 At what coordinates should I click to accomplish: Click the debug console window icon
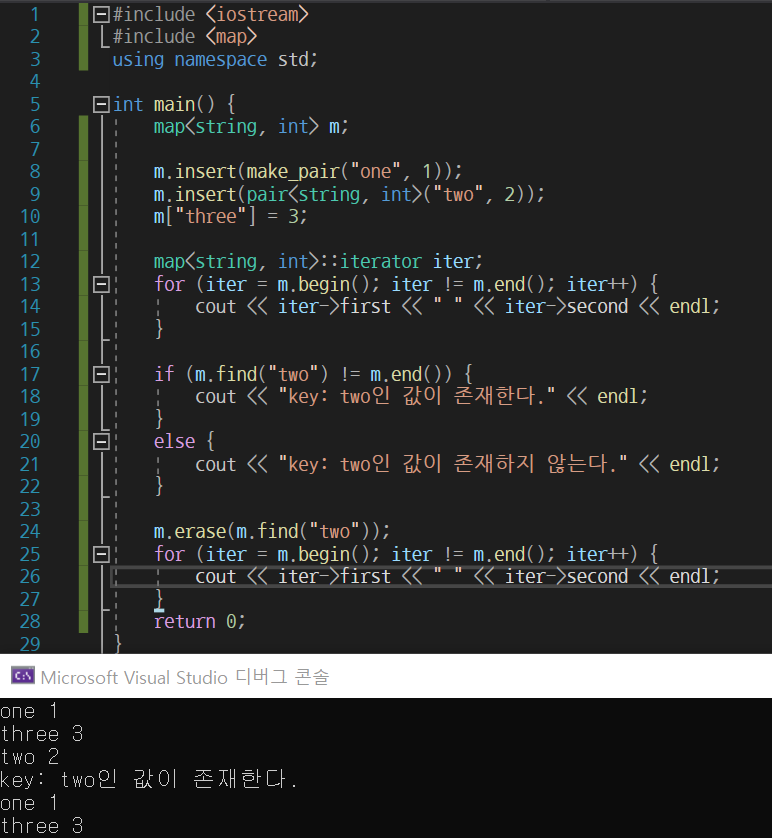[x=23, y=676]
